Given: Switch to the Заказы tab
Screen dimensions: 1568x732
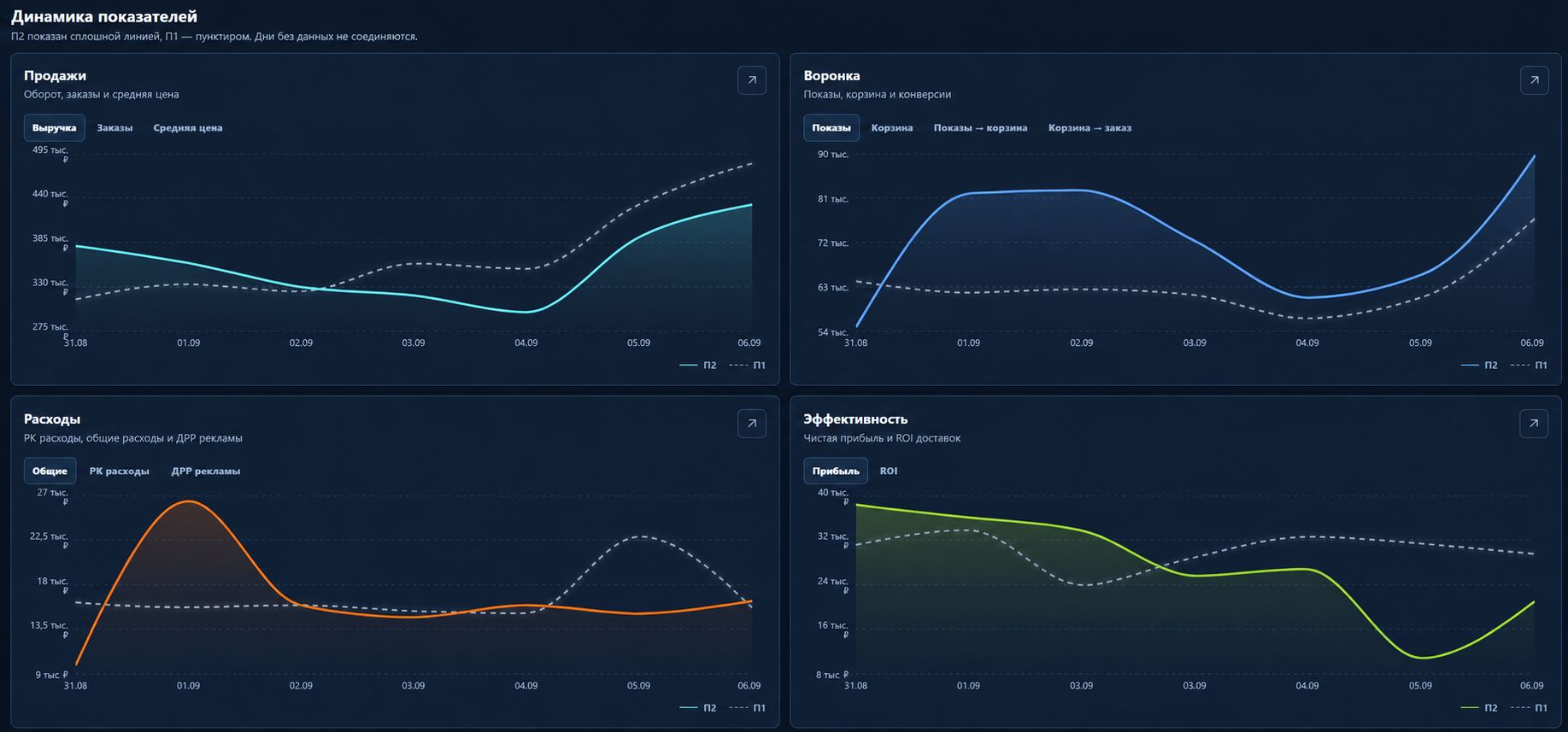Looking at the screenshot, I should [x=115, y=127].
